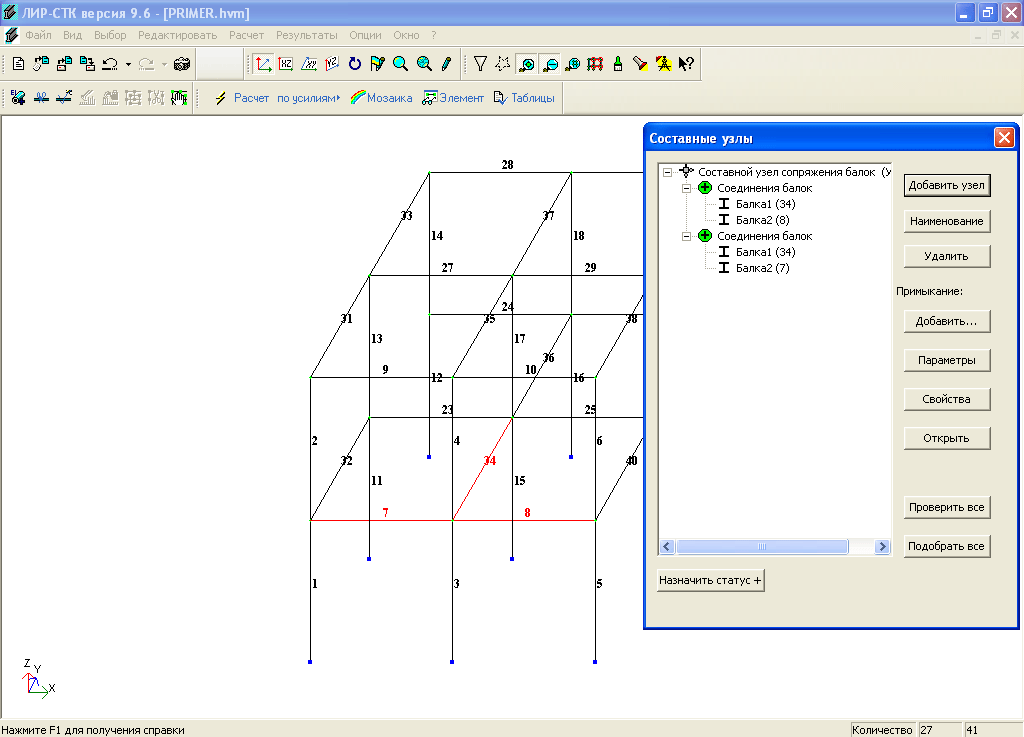
Task: Click the filter funnel icon
Action: [480, 64]
